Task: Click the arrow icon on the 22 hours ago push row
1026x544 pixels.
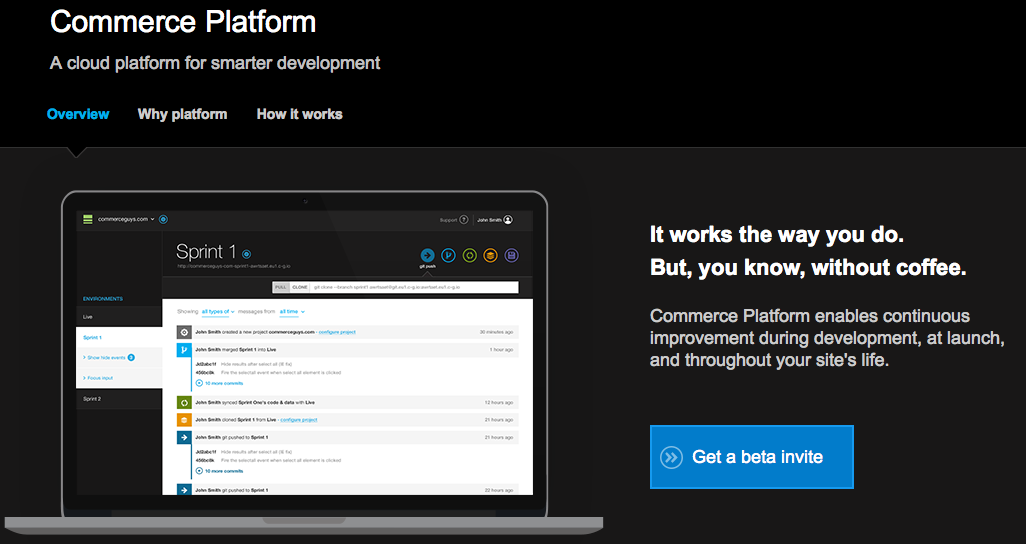Action: coord(184,490)
